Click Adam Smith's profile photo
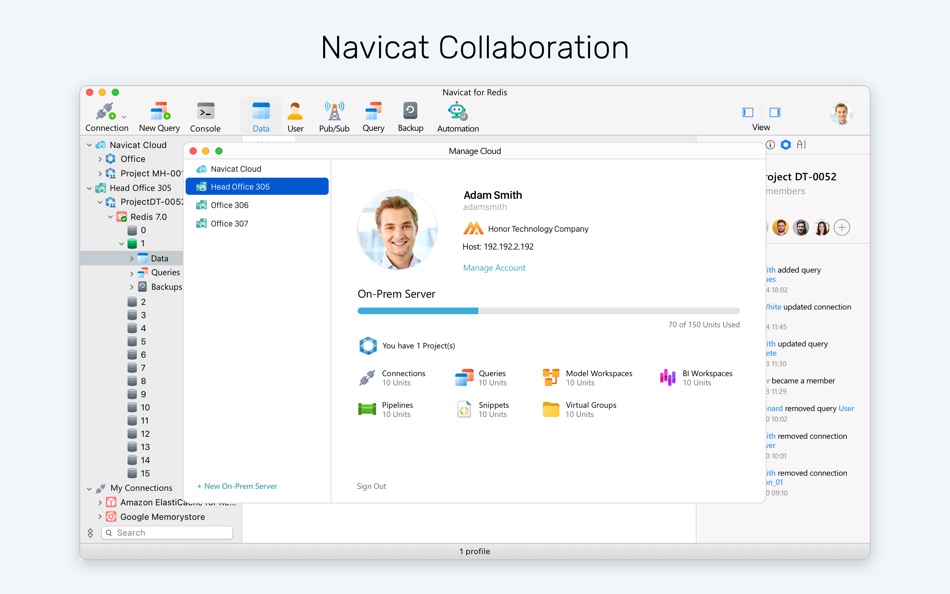950x594 pixels. tap(397, 230)
